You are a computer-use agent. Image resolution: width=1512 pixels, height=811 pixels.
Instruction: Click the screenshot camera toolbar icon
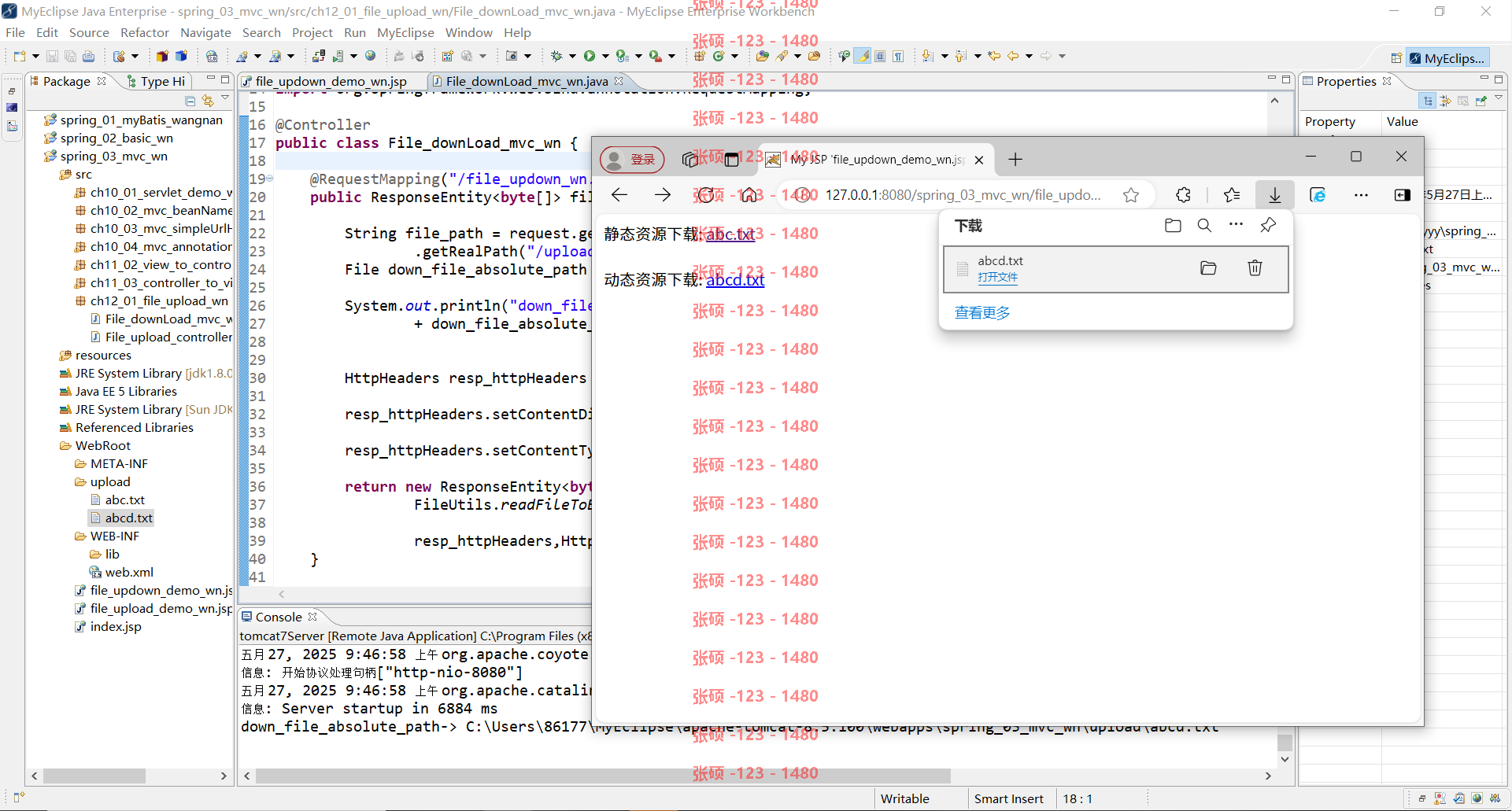click(512, 56)
